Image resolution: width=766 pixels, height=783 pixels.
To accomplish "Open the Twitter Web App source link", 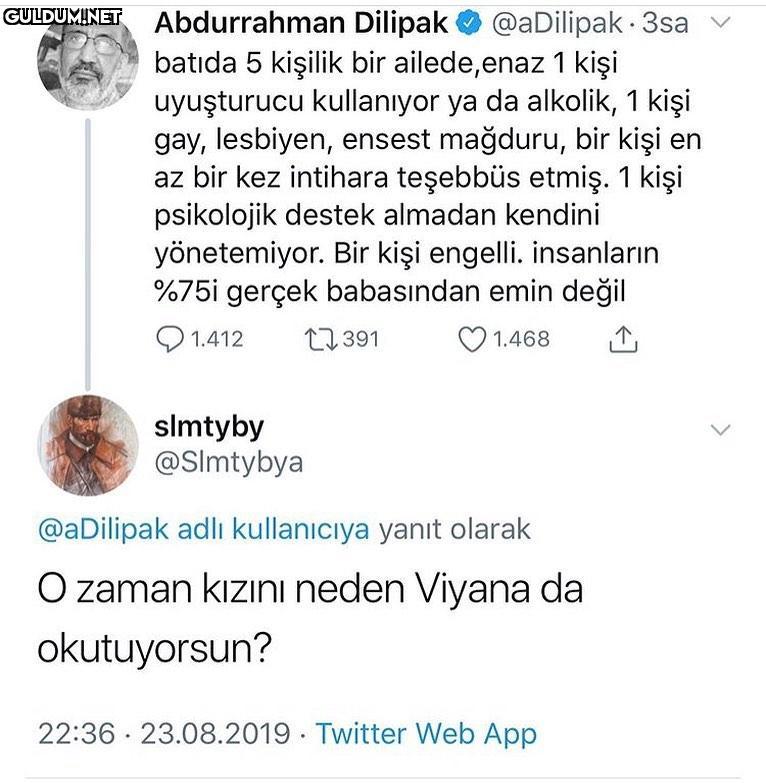I will [426, 733].
